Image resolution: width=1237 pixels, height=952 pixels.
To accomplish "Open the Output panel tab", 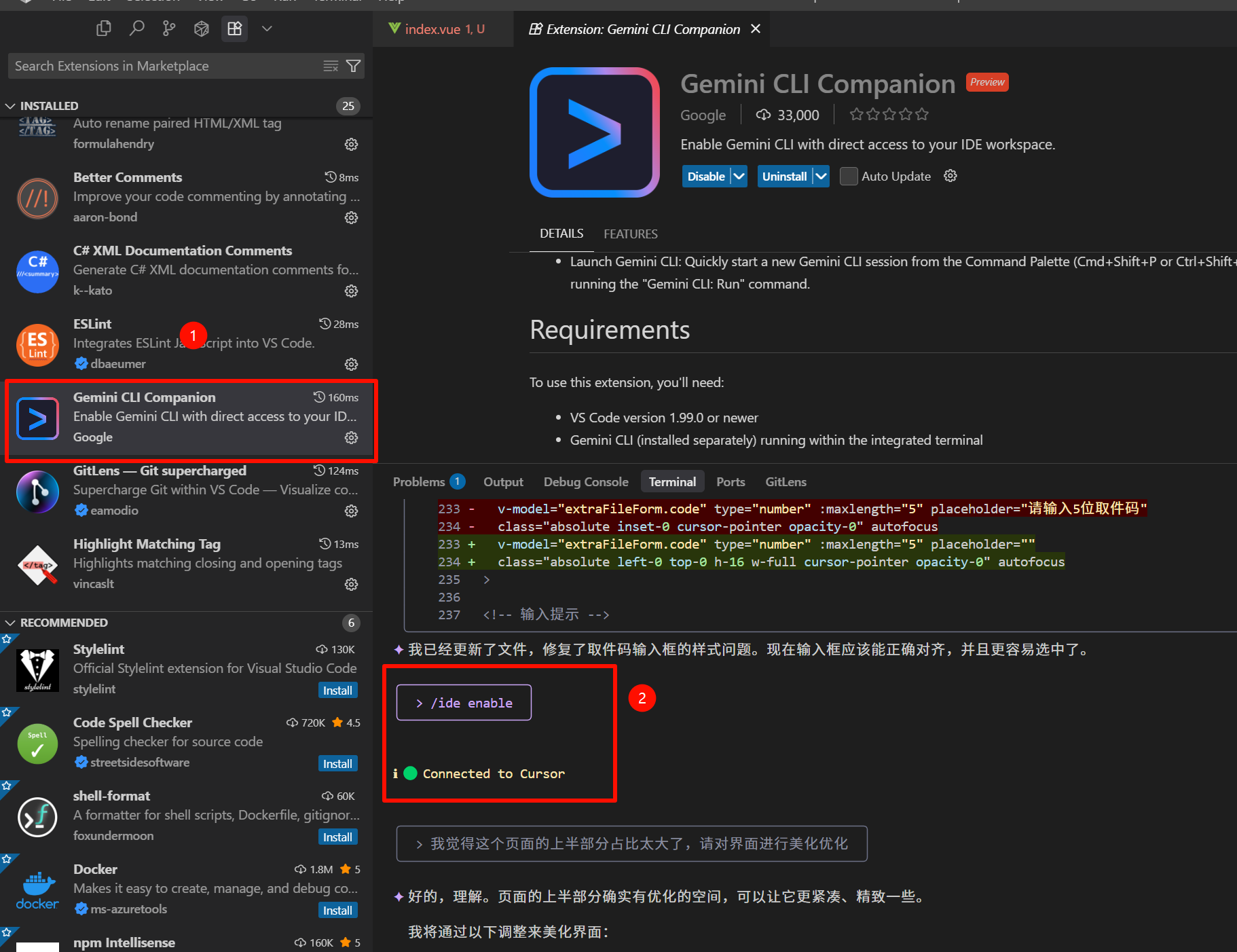I will click(503, 481).
